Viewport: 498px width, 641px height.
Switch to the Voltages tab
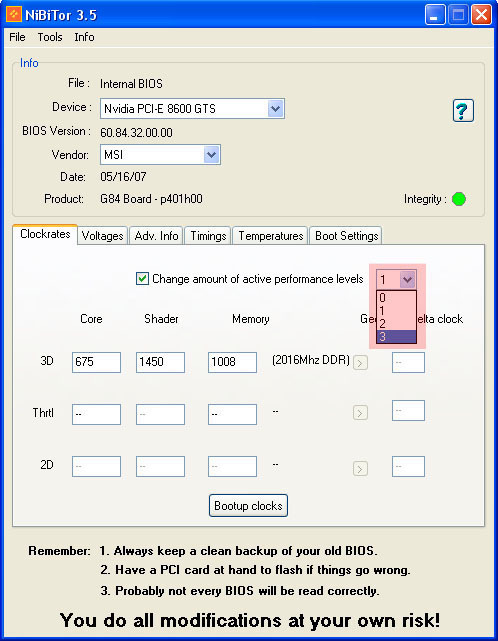pos(102,236)
